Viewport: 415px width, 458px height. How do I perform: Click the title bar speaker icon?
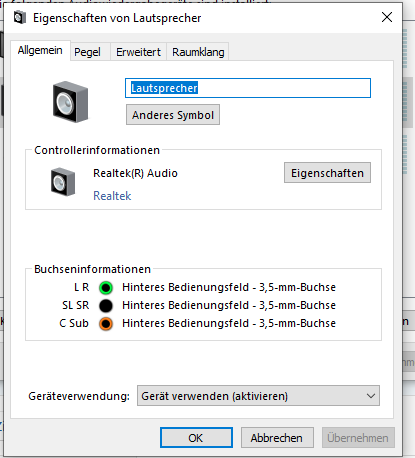(20, 18)
